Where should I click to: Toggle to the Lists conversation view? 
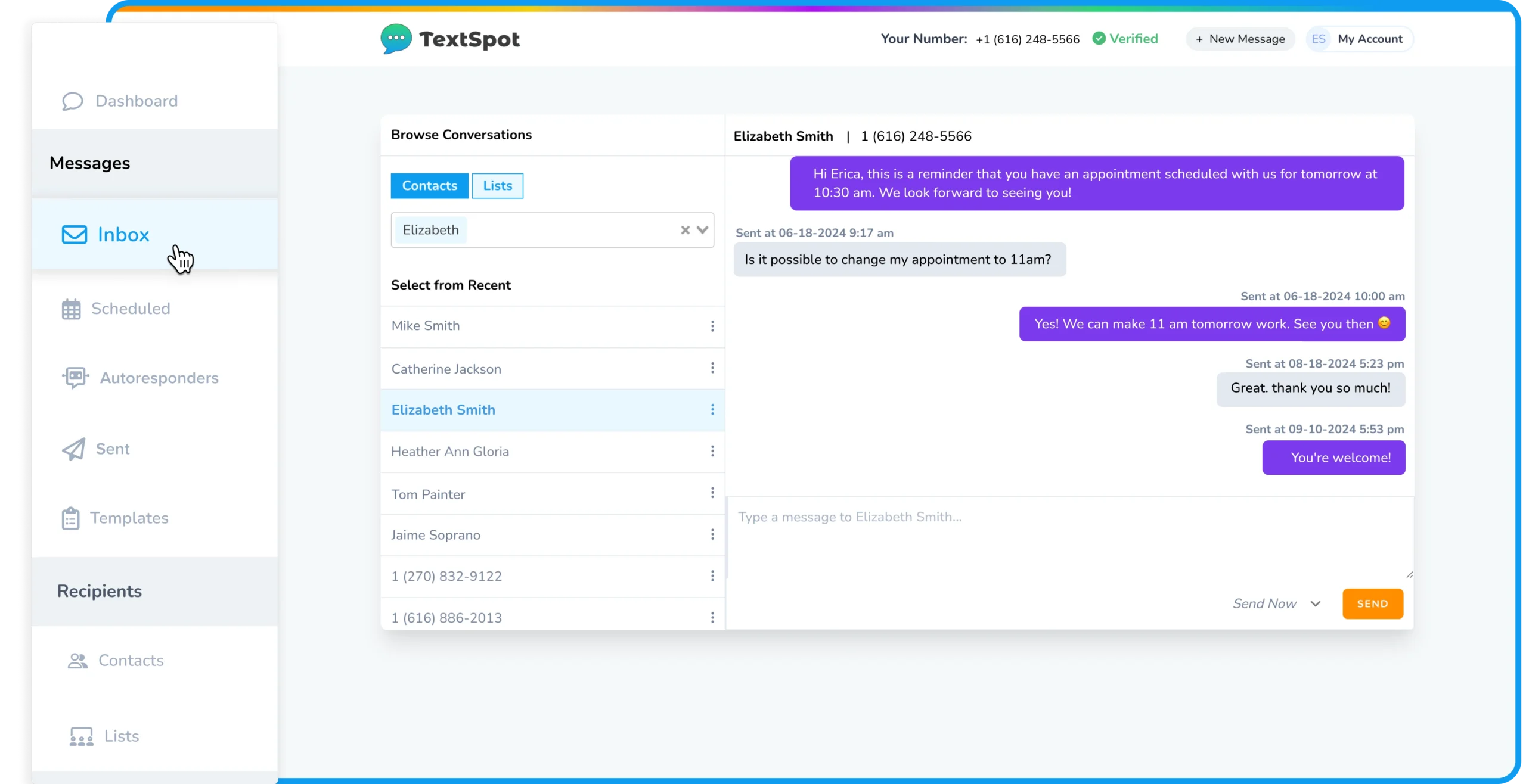(x=497, y=185)
